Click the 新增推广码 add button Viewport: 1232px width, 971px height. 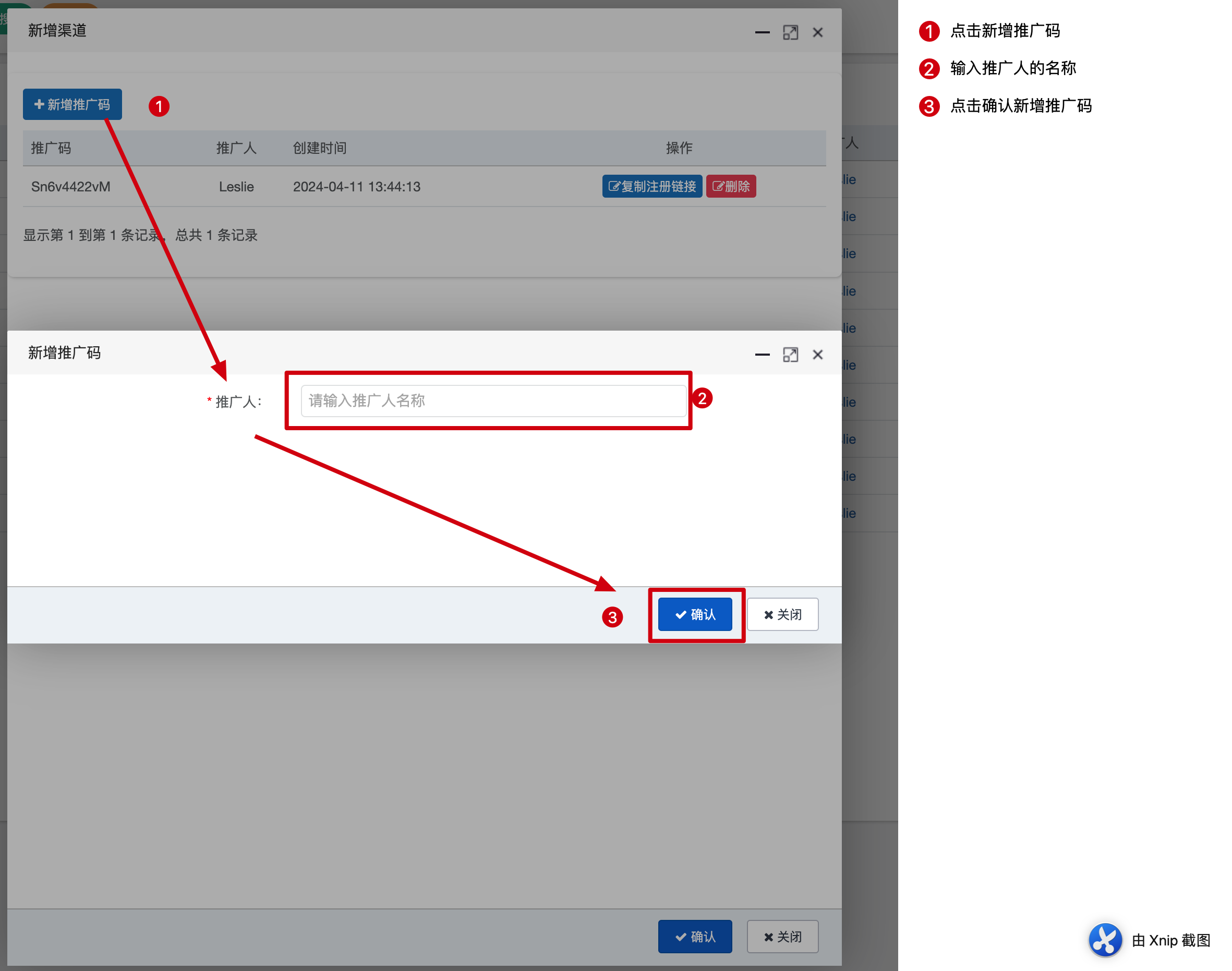[72, 105]
